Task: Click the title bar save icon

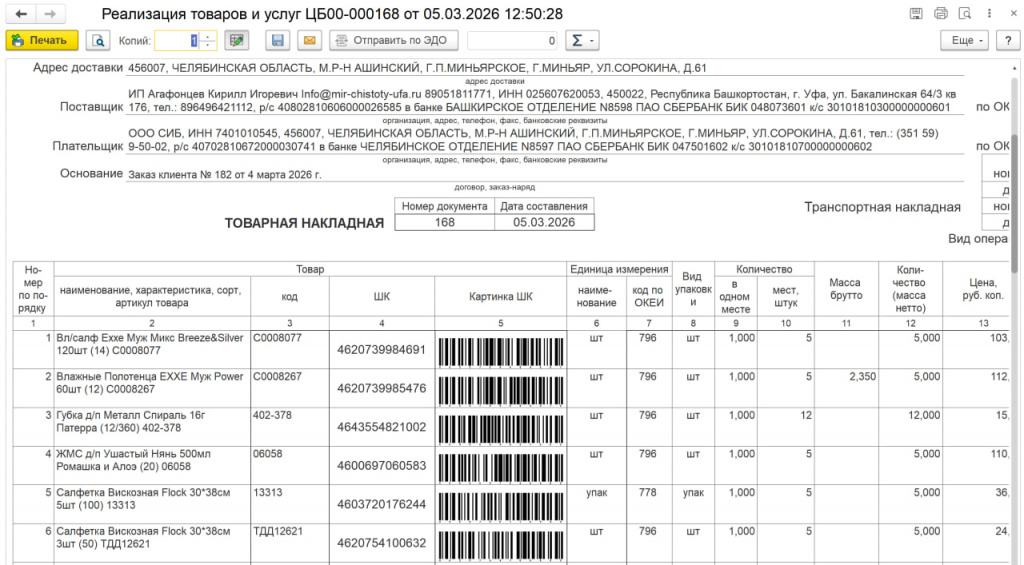Action: click(x=916, y=14)
